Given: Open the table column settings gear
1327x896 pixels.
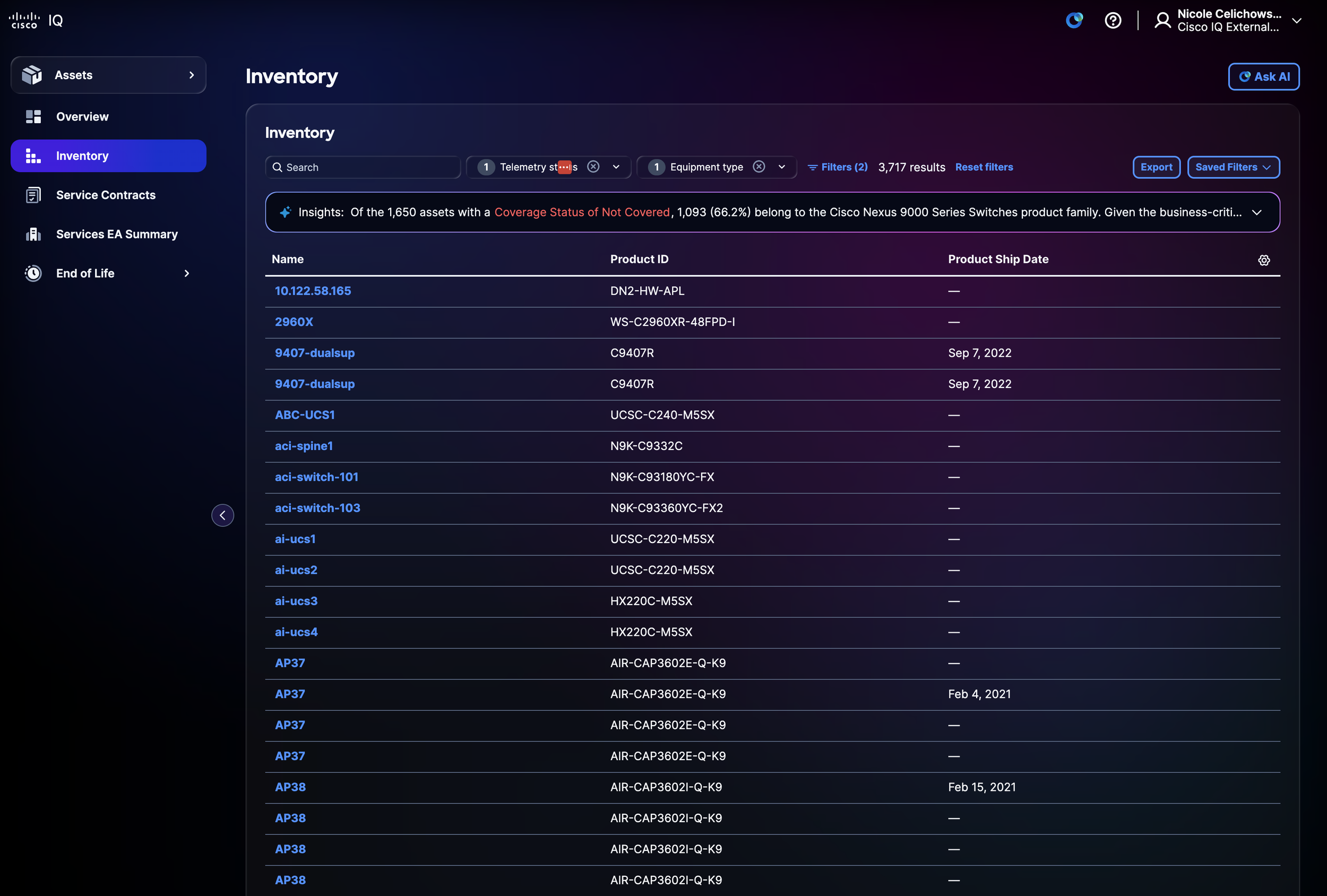Looking at the screenshot, I should [1264, 261].
